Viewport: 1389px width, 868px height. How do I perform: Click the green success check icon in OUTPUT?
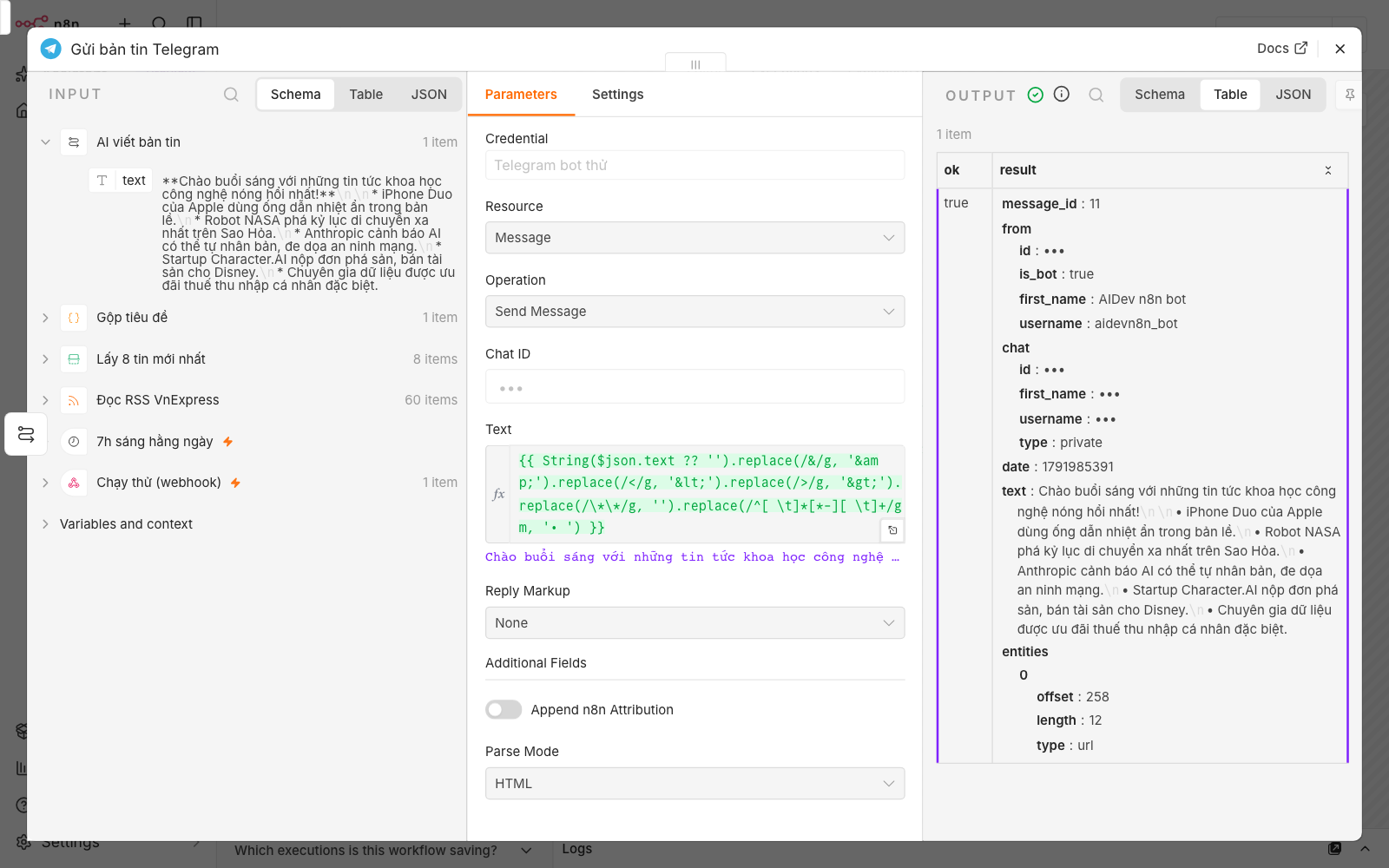point(1035,95)
